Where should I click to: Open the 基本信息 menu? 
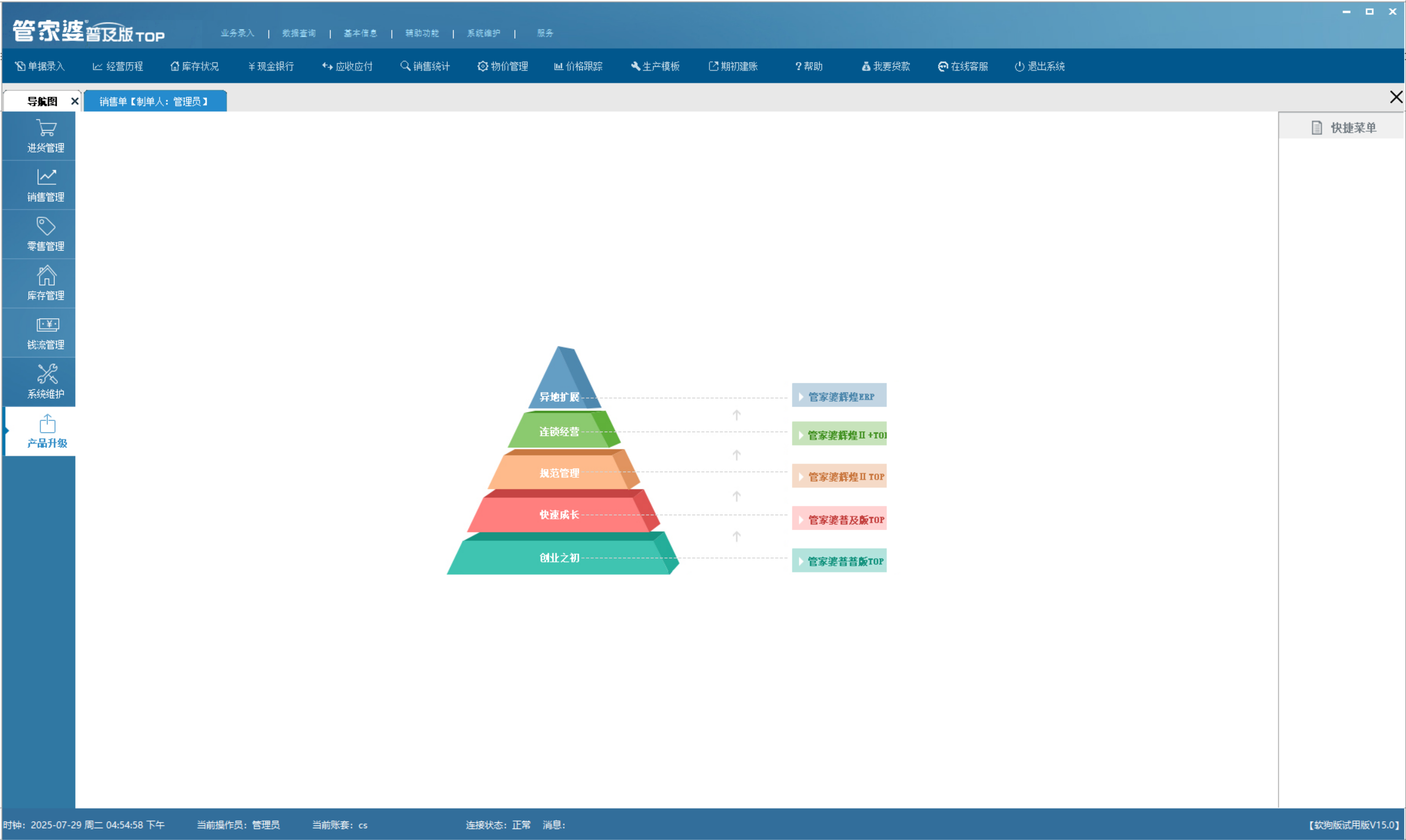(x=360, y=33)
